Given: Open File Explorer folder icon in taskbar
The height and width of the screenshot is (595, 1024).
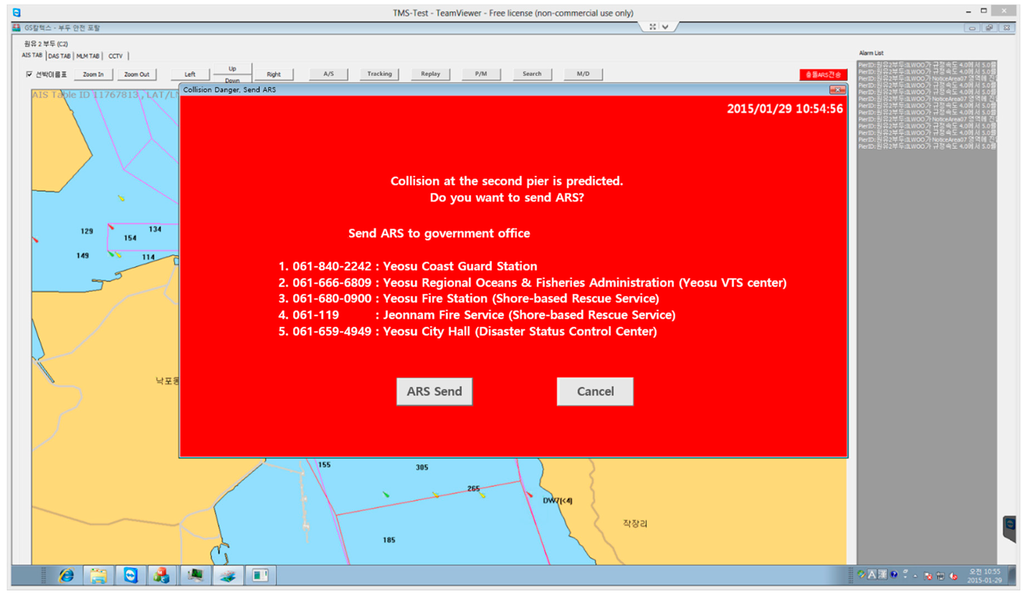Looking at the screenshot, I should [98, 575].
